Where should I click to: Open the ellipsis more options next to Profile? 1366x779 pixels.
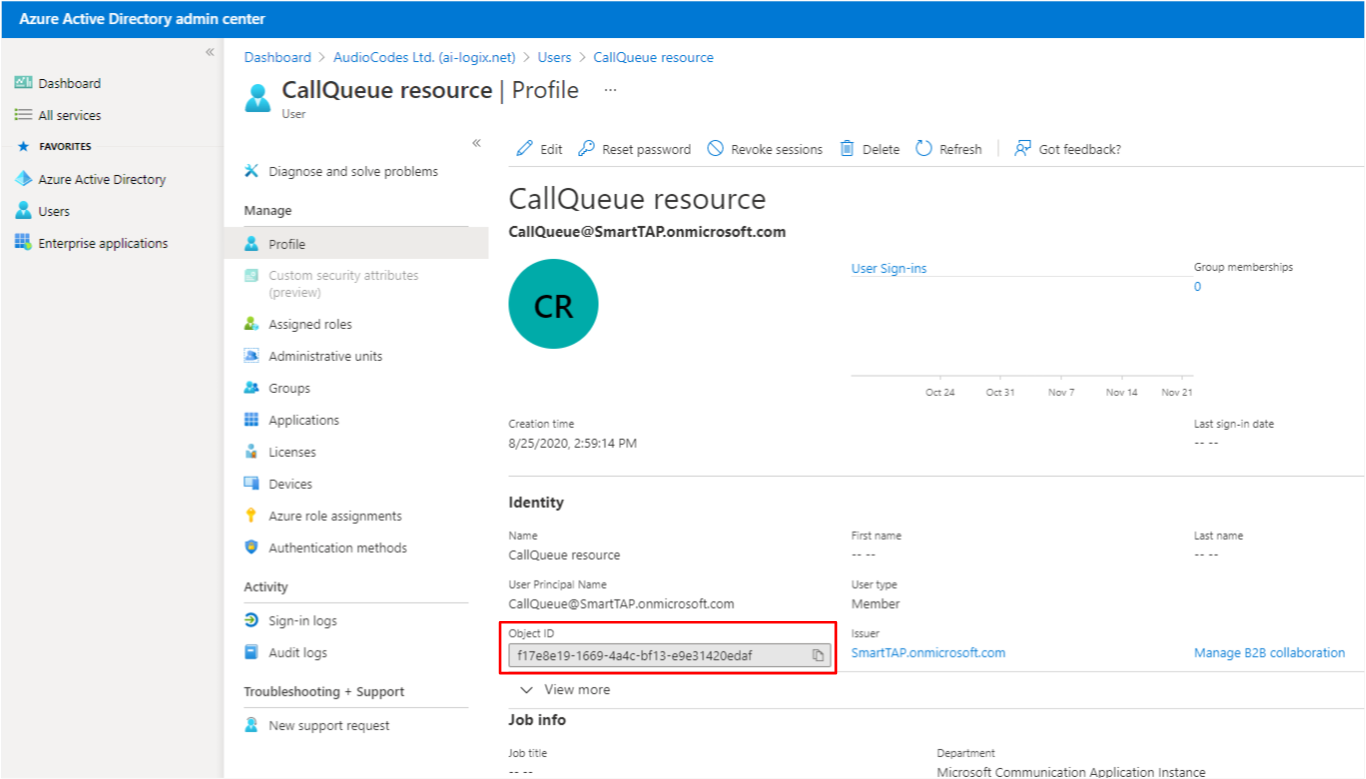(610, 90)
